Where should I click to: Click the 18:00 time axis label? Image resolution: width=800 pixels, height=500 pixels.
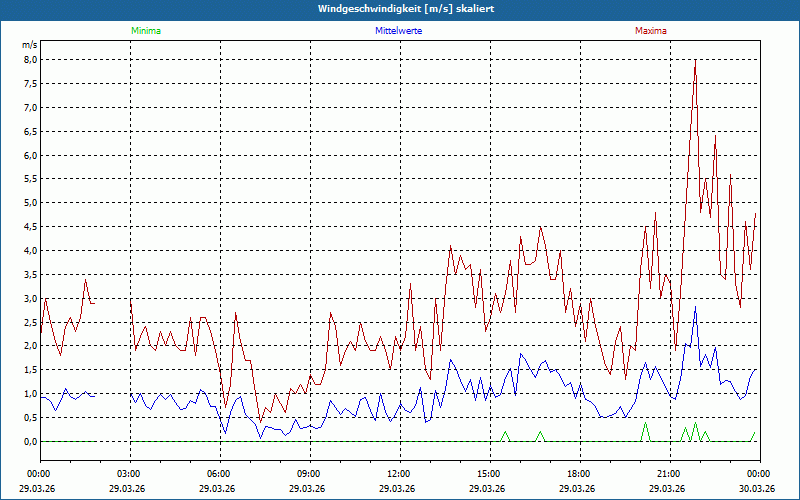click(581, 474)
